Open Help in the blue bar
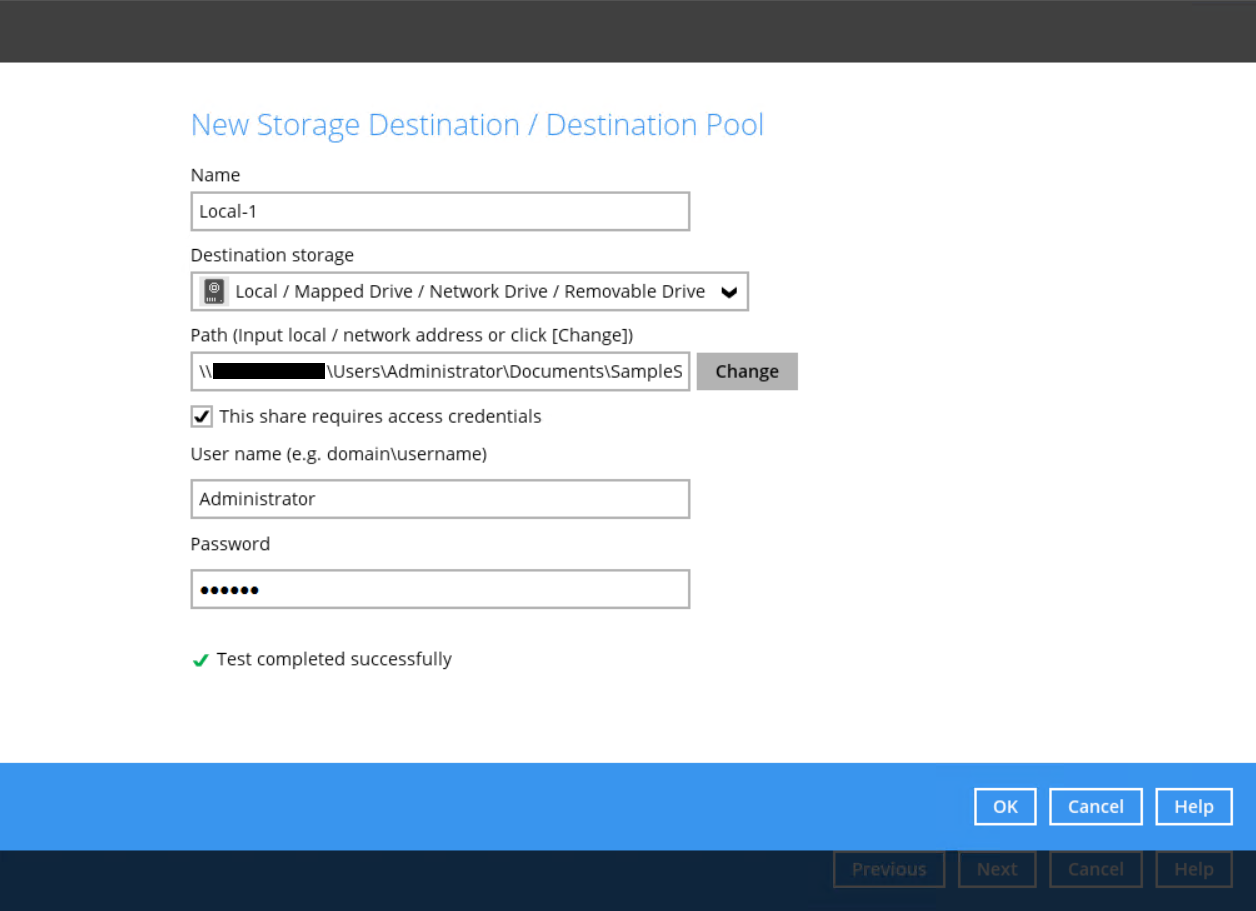Viewport: 1256px width, 911px height. click(x=1193, y=807)
